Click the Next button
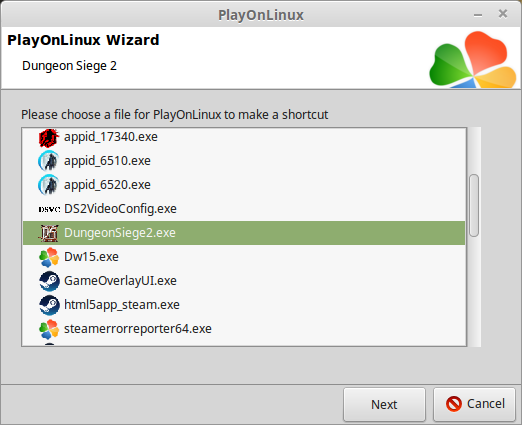 click(x=384, y=404)
